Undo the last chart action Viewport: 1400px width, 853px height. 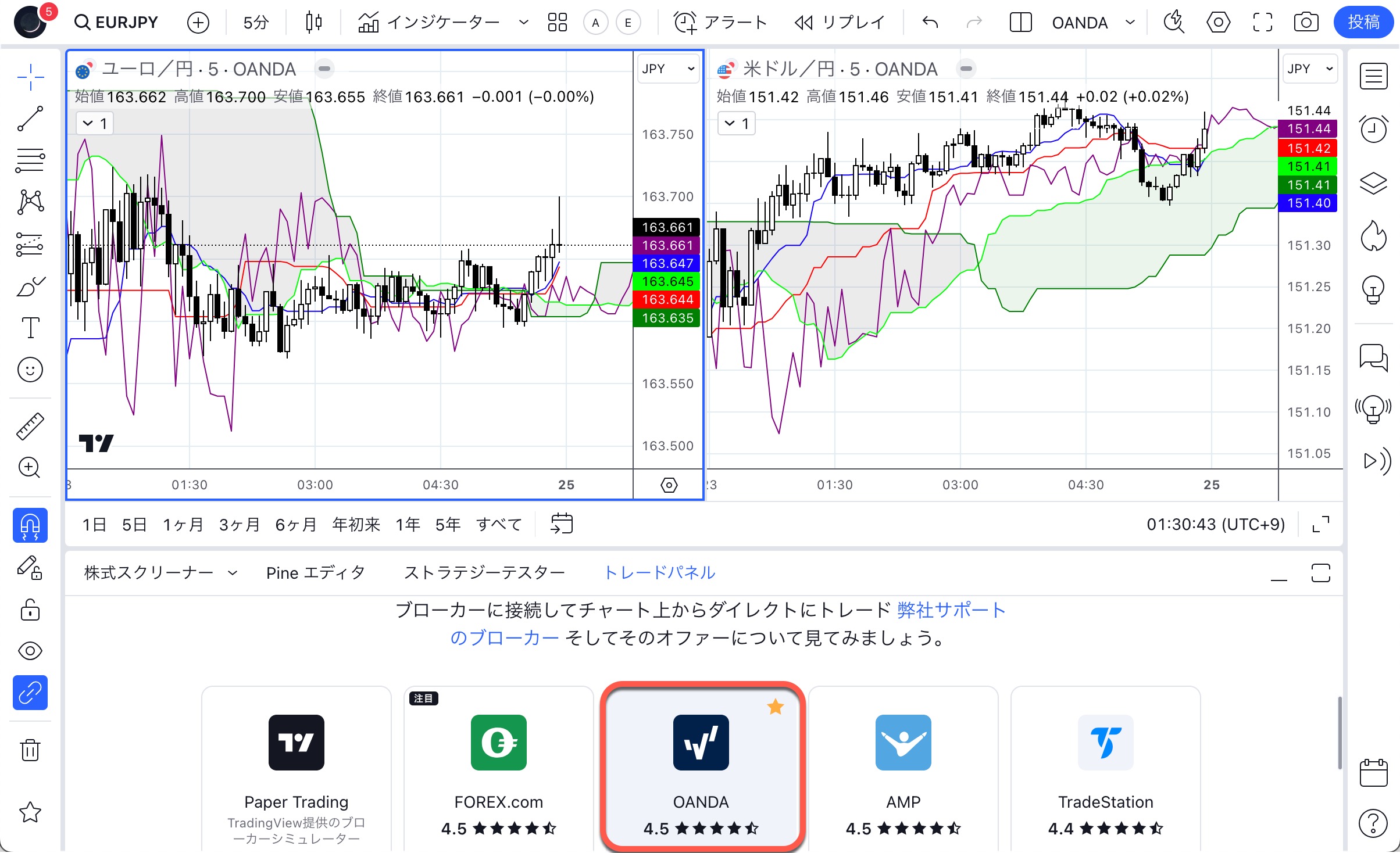coord(930,23)
